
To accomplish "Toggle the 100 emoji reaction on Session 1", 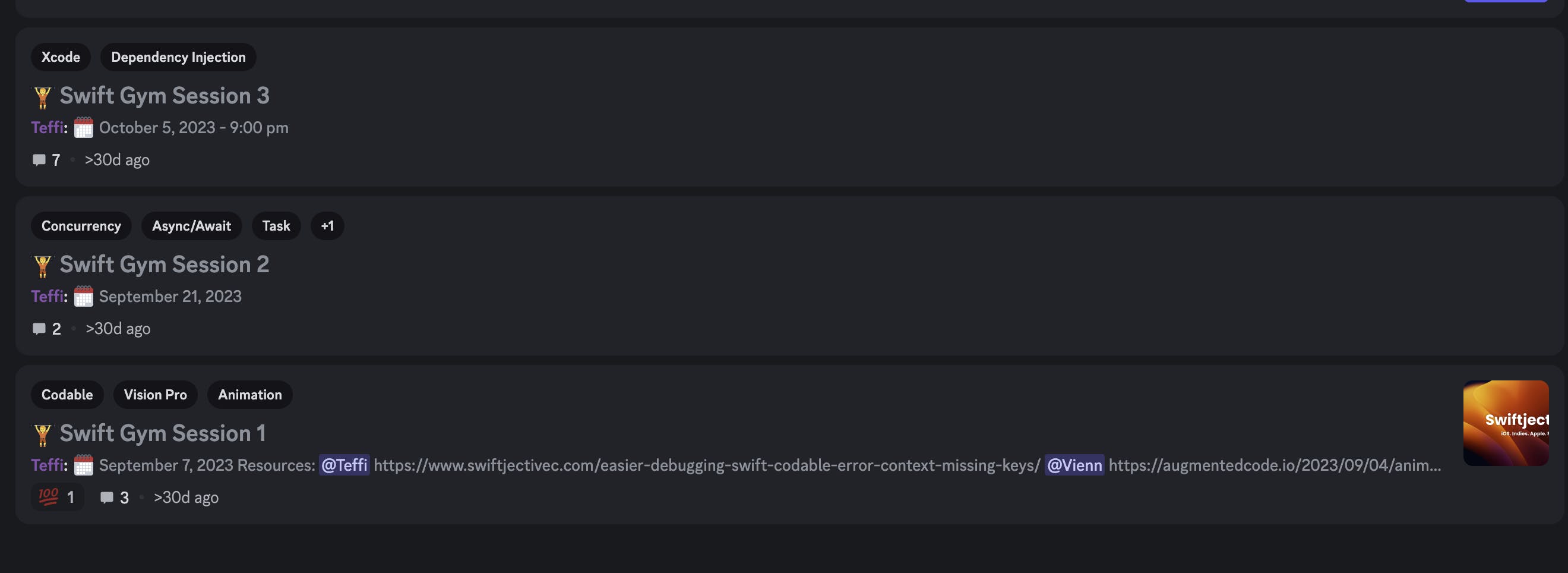I will point(57,498).
